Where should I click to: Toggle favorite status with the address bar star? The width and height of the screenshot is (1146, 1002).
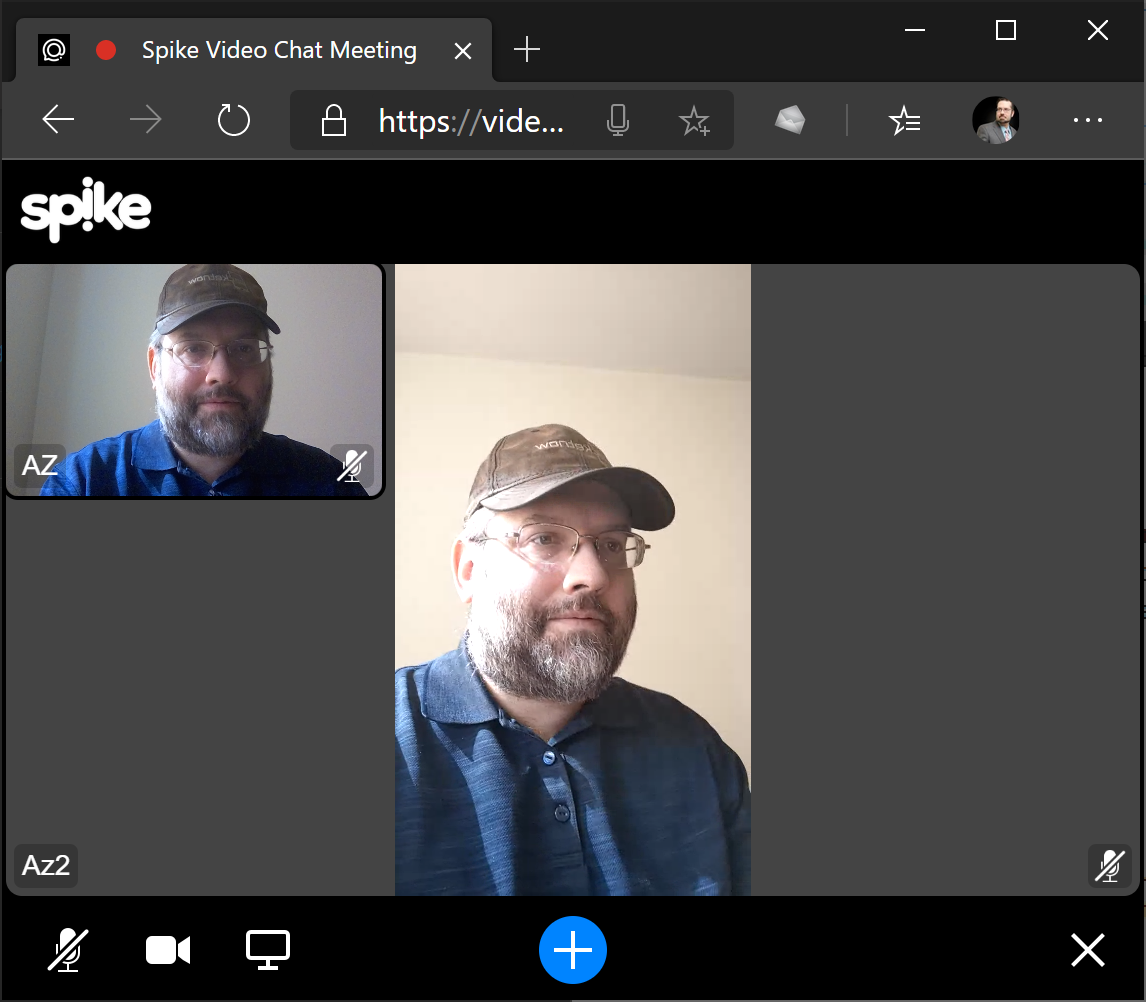(x=695, y=120)
